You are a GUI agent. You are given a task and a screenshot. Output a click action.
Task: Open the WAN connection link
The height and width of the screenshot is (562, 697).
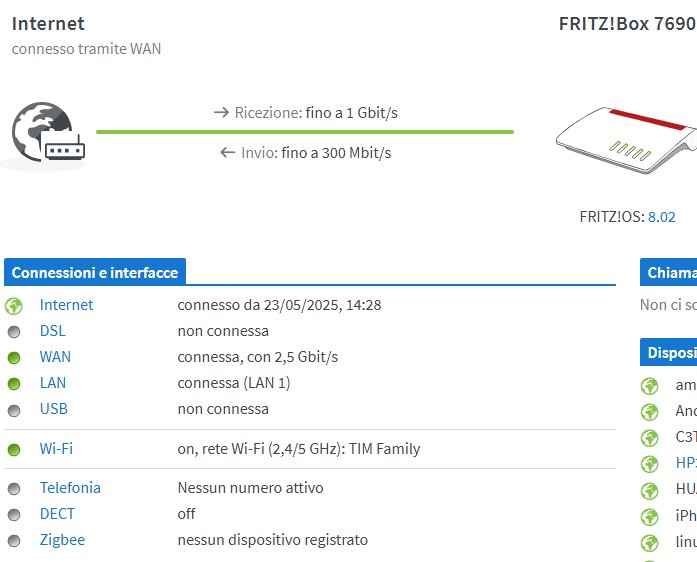pos(56,357)
